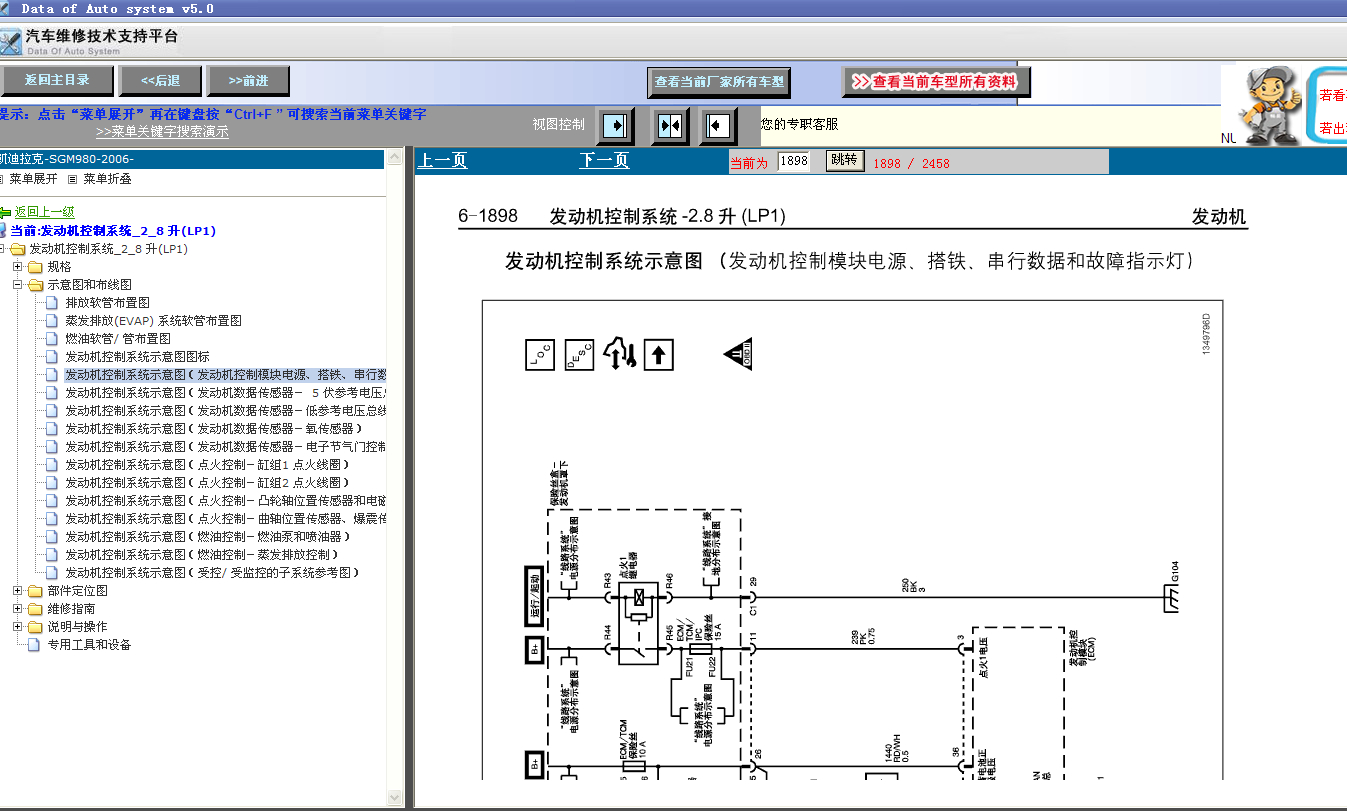Open schematic 发动机数据传感器－氧传感器
The image size is (1347, 811).
(214, 429)
